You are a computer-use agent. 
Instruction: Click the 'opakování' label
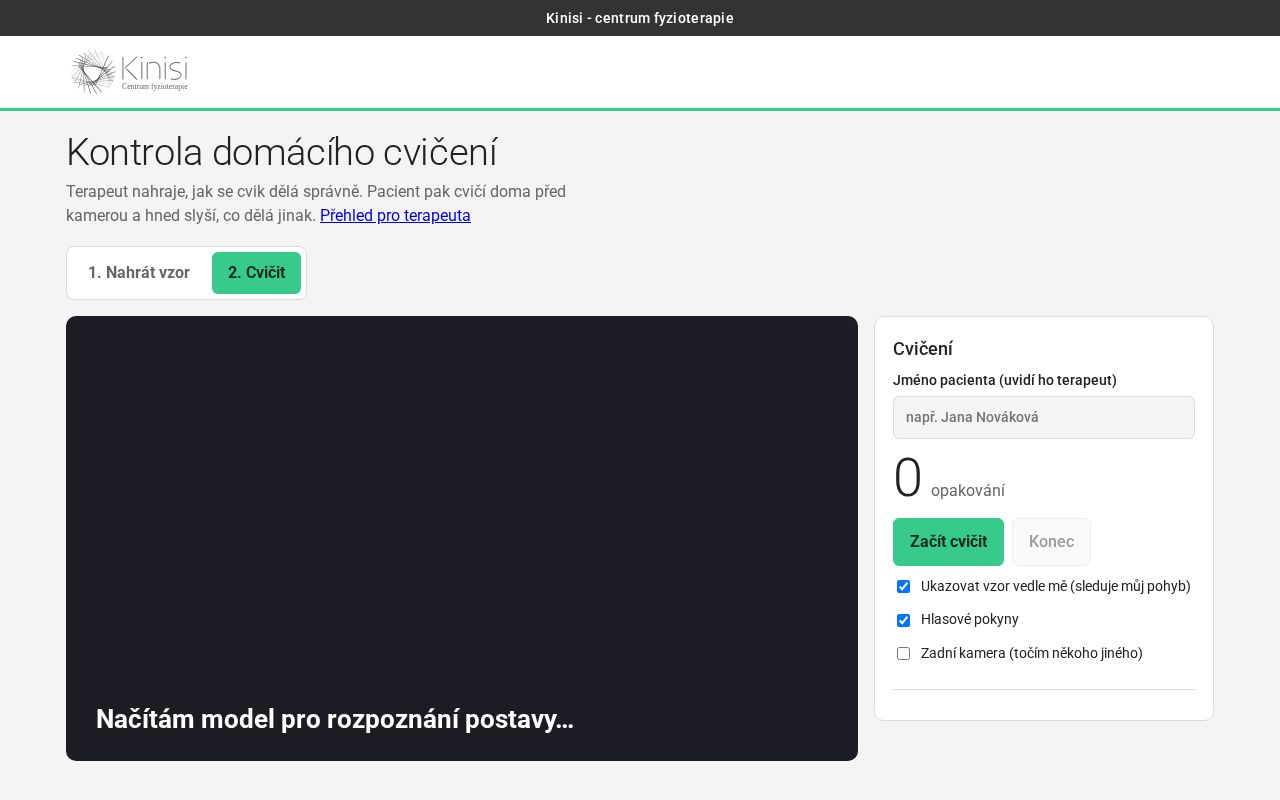(x=968, y=491)
